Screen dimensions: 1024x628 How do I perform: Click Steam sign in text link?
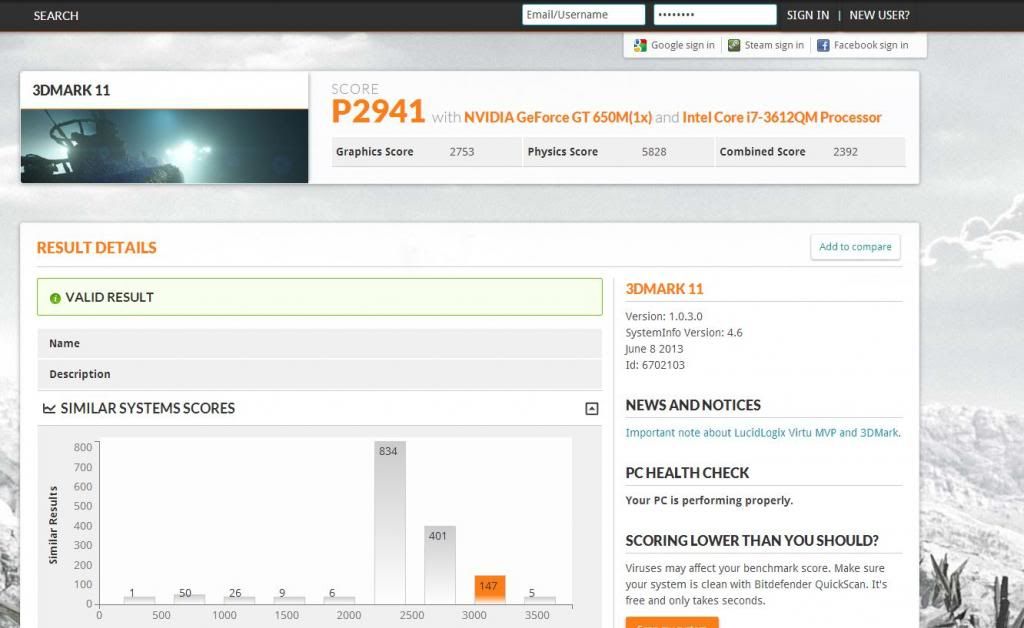[774, 45]
